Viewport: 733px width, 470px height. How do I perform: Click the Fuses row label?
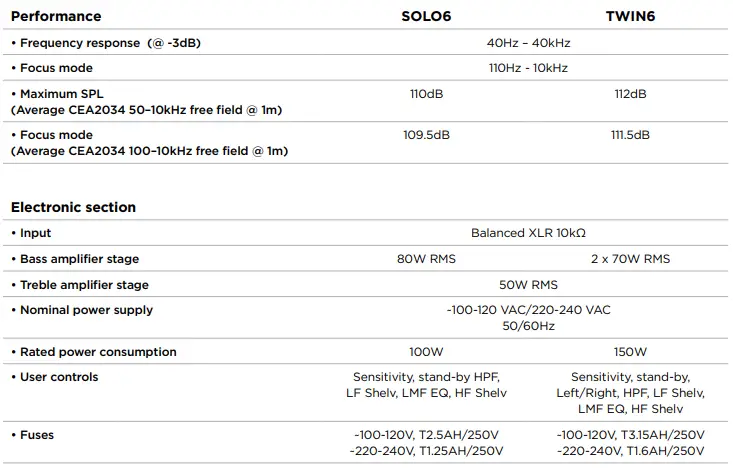37,435
